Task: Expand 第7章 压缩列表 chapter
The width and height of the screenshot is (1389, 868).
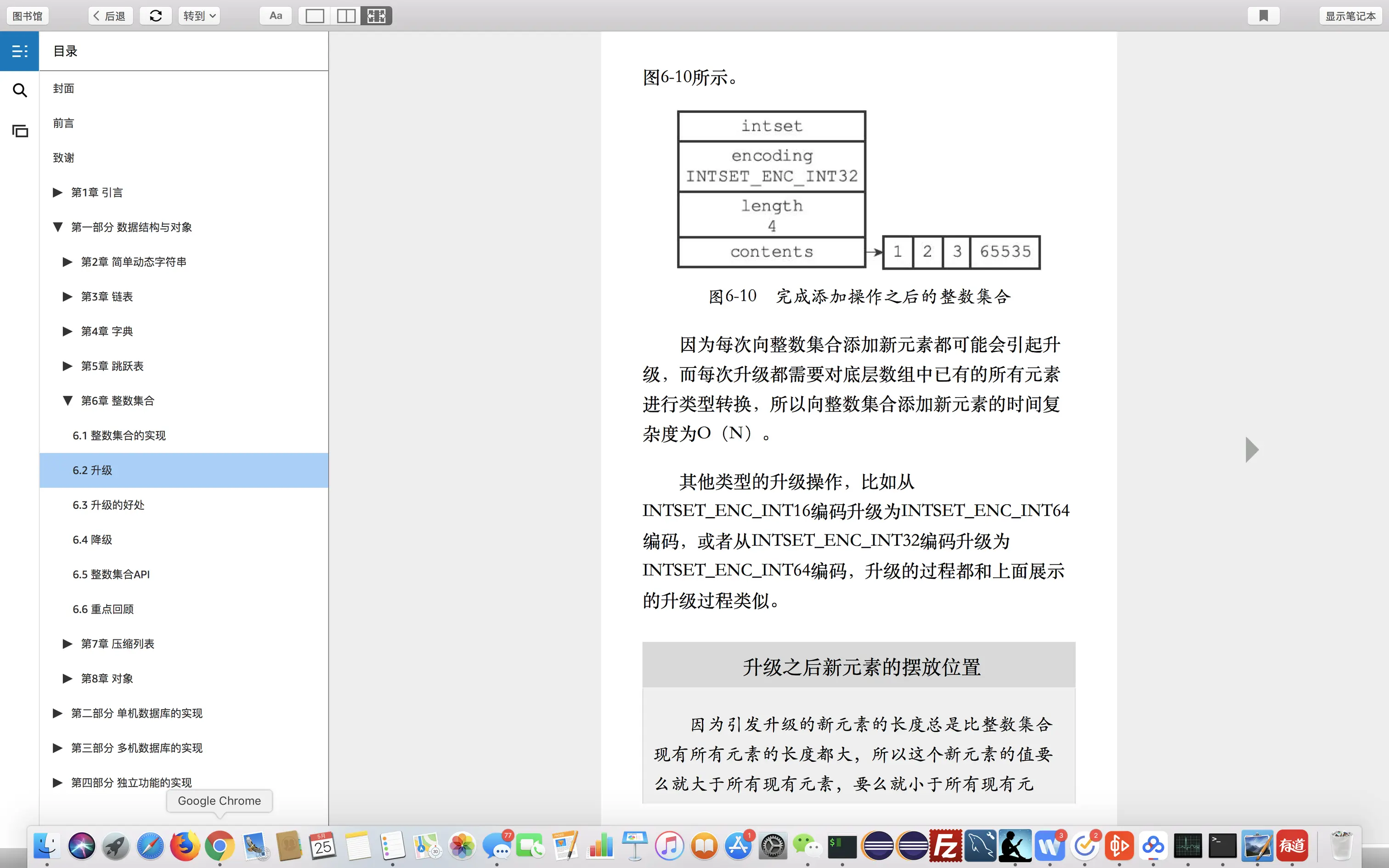Action: coord(68,643)
